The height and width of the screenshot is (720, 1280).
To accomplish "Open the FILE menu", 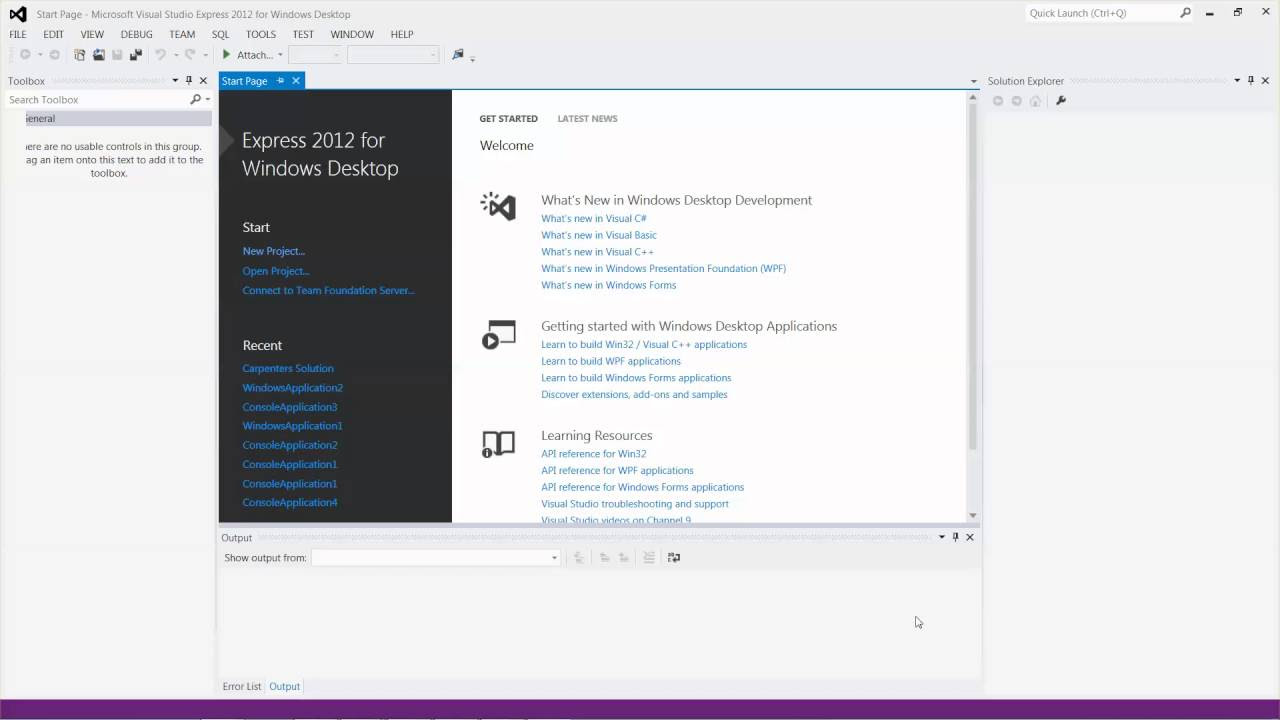I will [18, 34].
